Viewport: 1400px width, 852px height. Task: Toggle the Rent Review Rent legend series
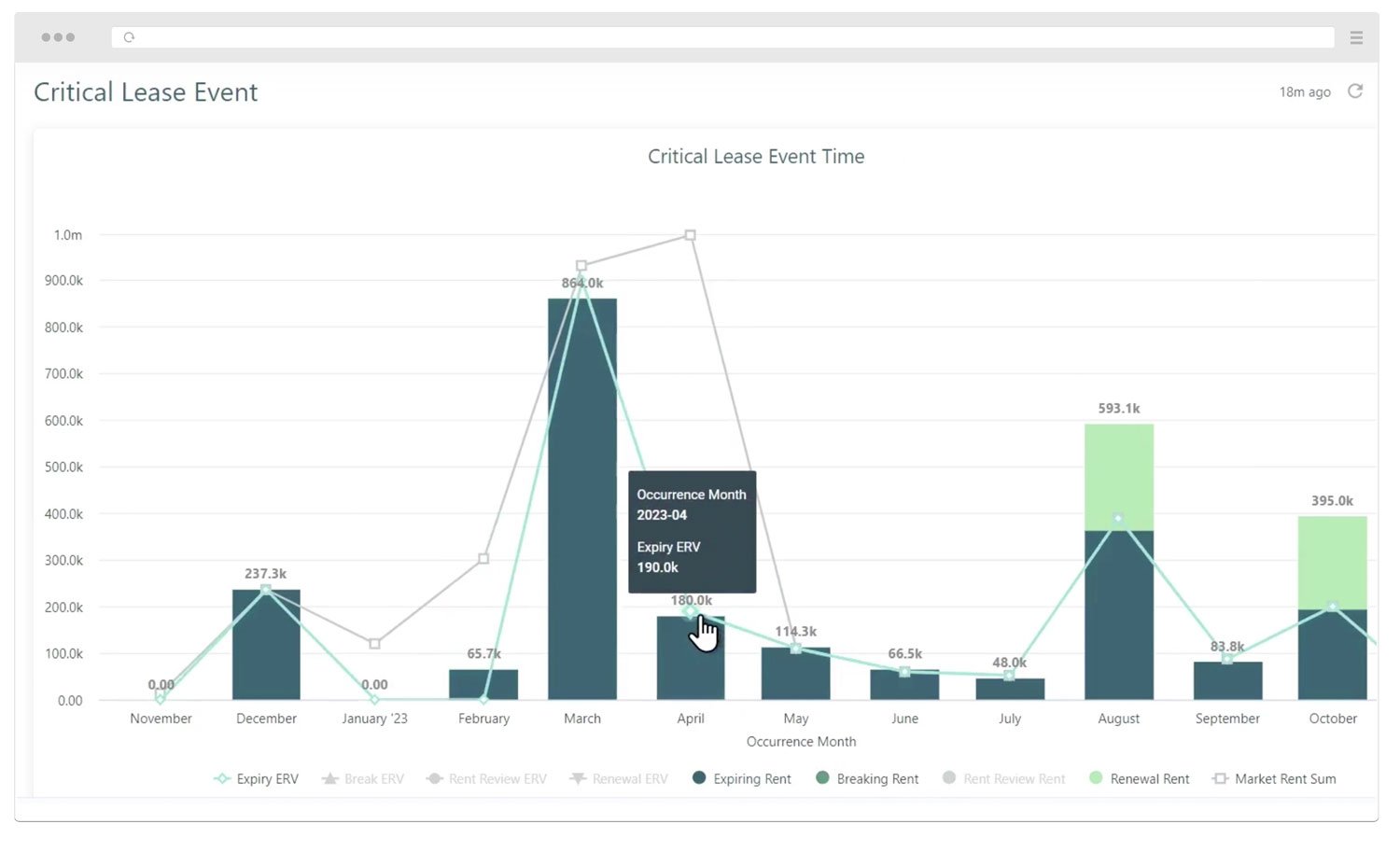(x=1004, y=779)
